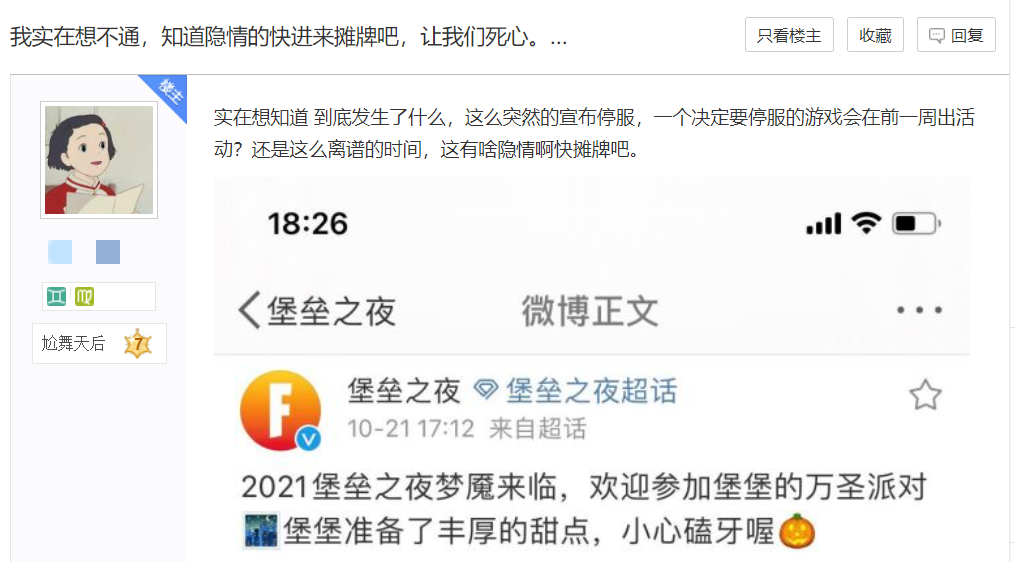This screenshot has width=1015, height=562.
Task: Open the poster's avatar image
Action: 99,160
